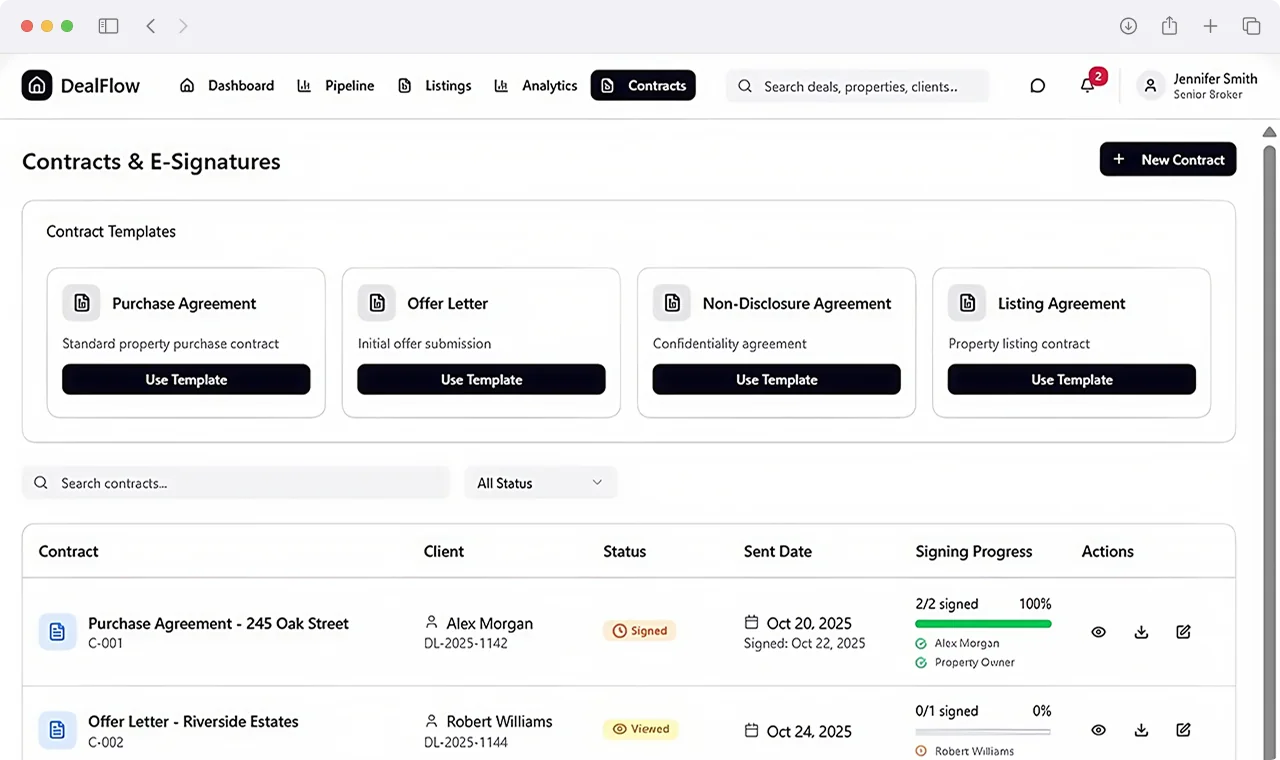Click the page vertical scrollbar
Image resolution: width=1280 pixels, height=760 pixels.
tap(1270, 450)
